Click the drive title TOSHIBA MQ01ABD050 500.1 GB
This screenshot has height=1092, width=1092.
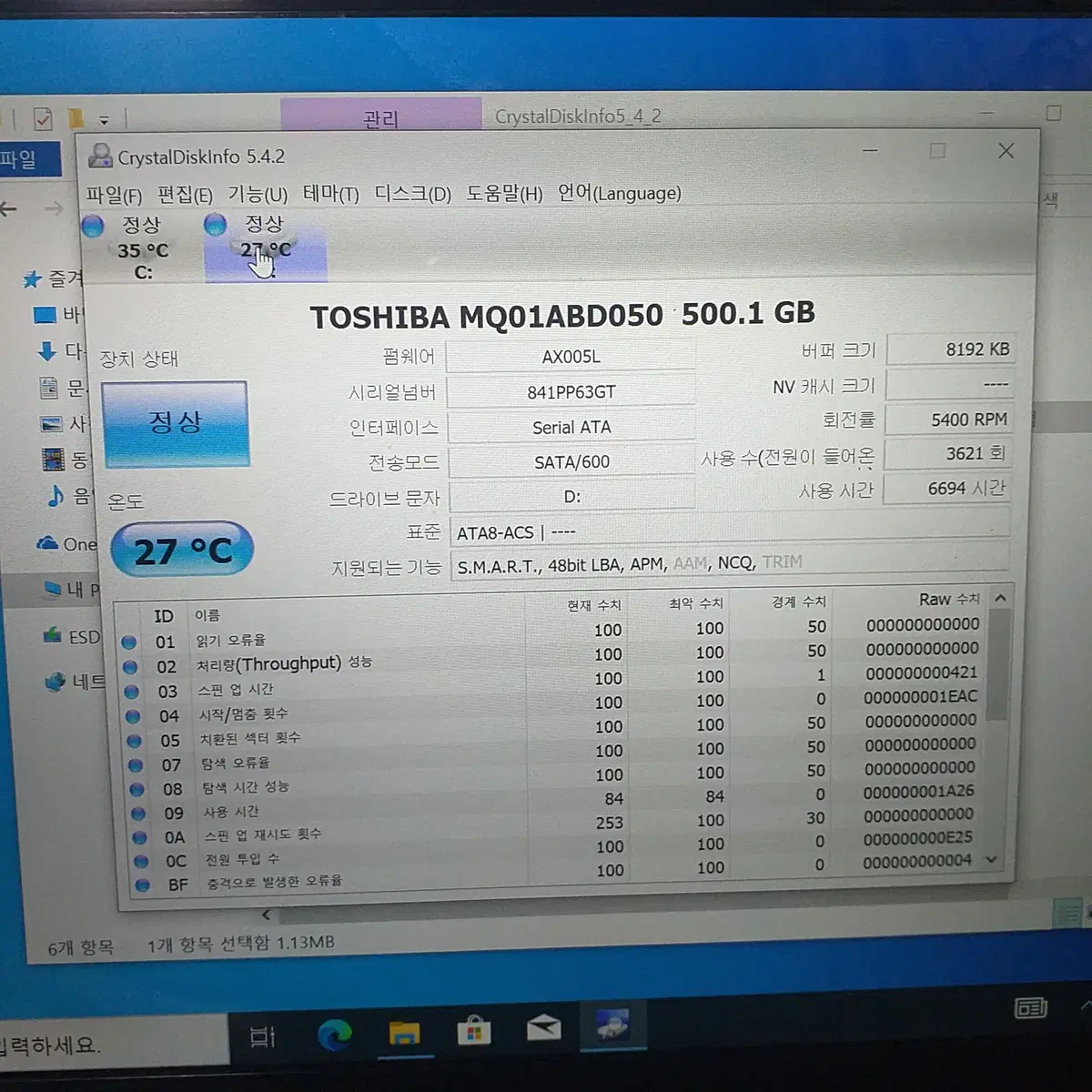click(562, 315)
